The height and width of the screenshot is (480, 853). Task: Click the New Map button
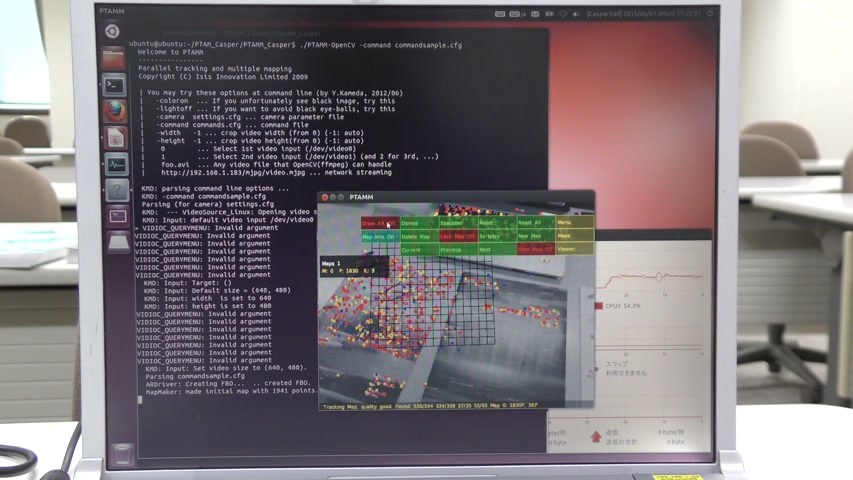click(536, 236)
